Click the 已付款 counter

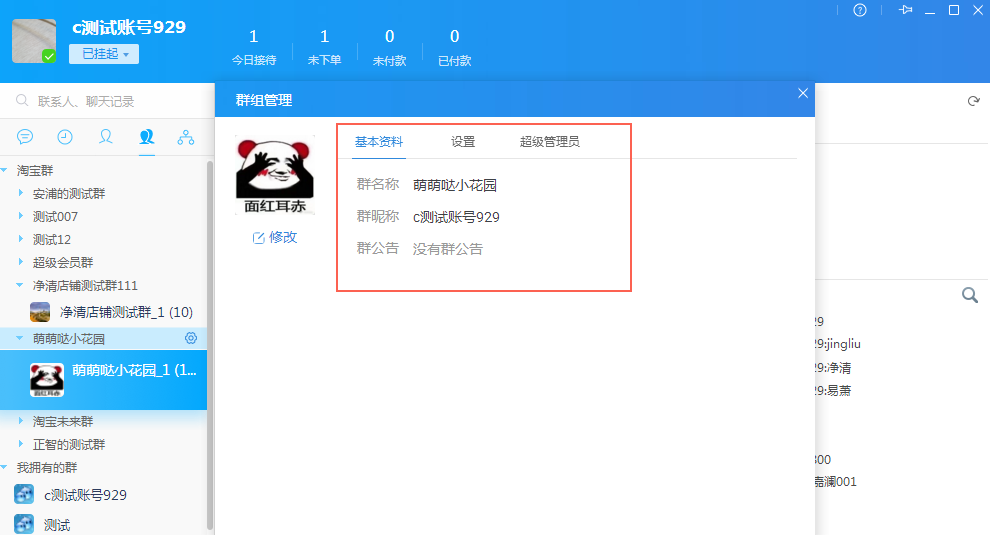[455, 47]
